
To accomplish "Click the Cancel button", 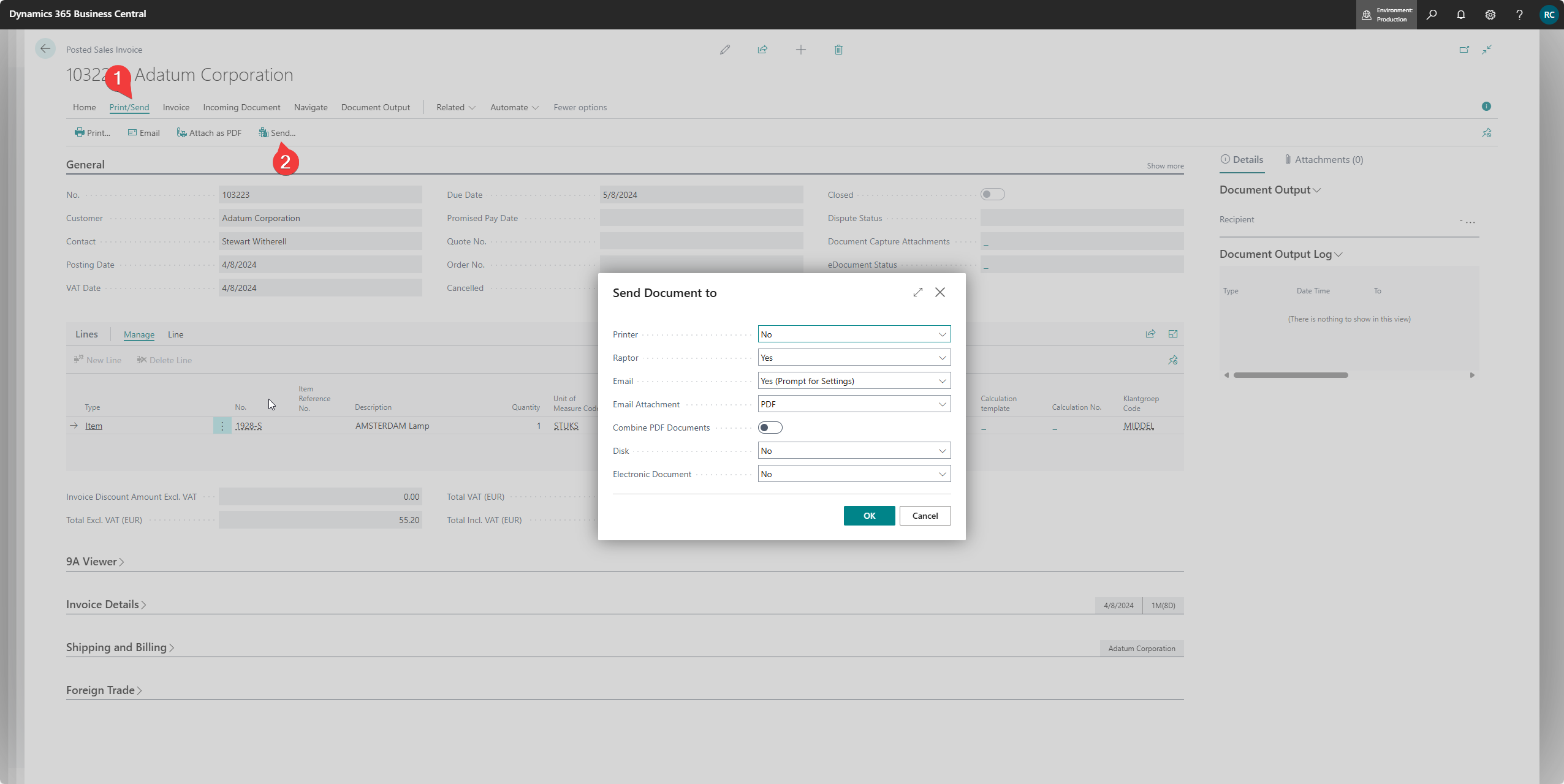I will tap(925, 516).
